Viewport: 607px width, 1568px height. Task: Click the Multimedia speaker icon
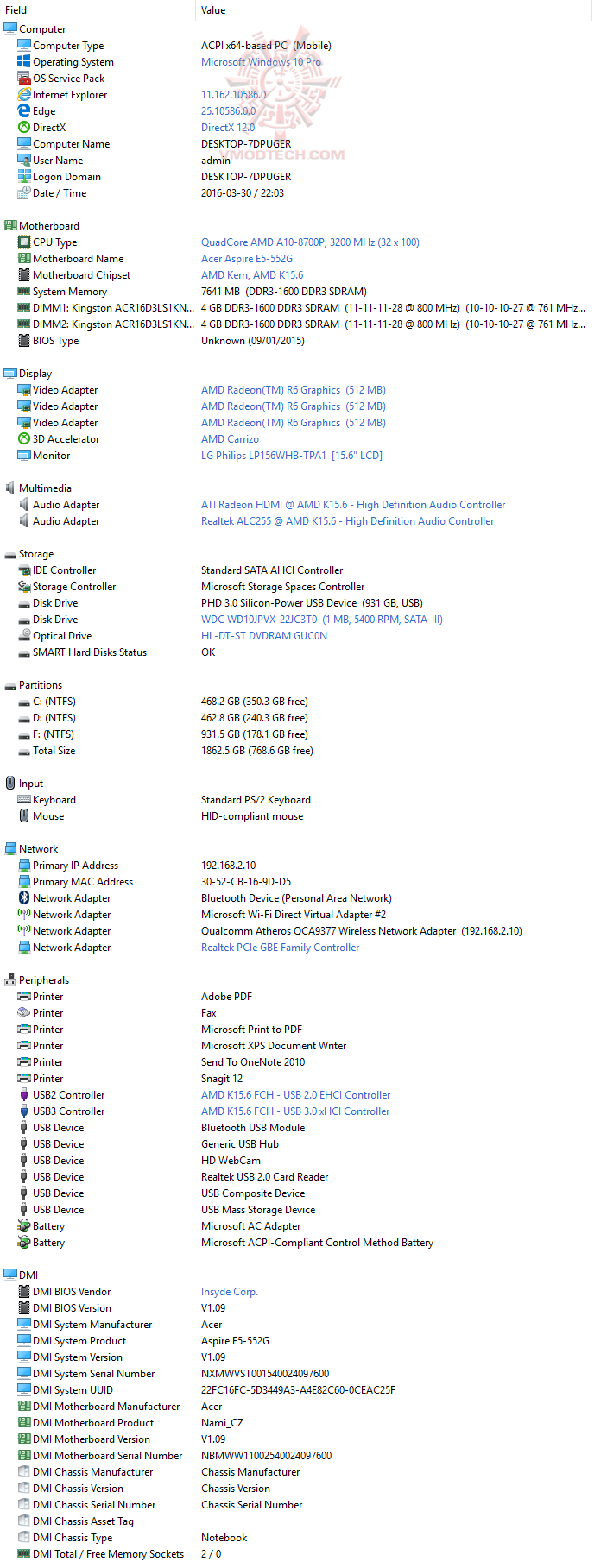10,488
